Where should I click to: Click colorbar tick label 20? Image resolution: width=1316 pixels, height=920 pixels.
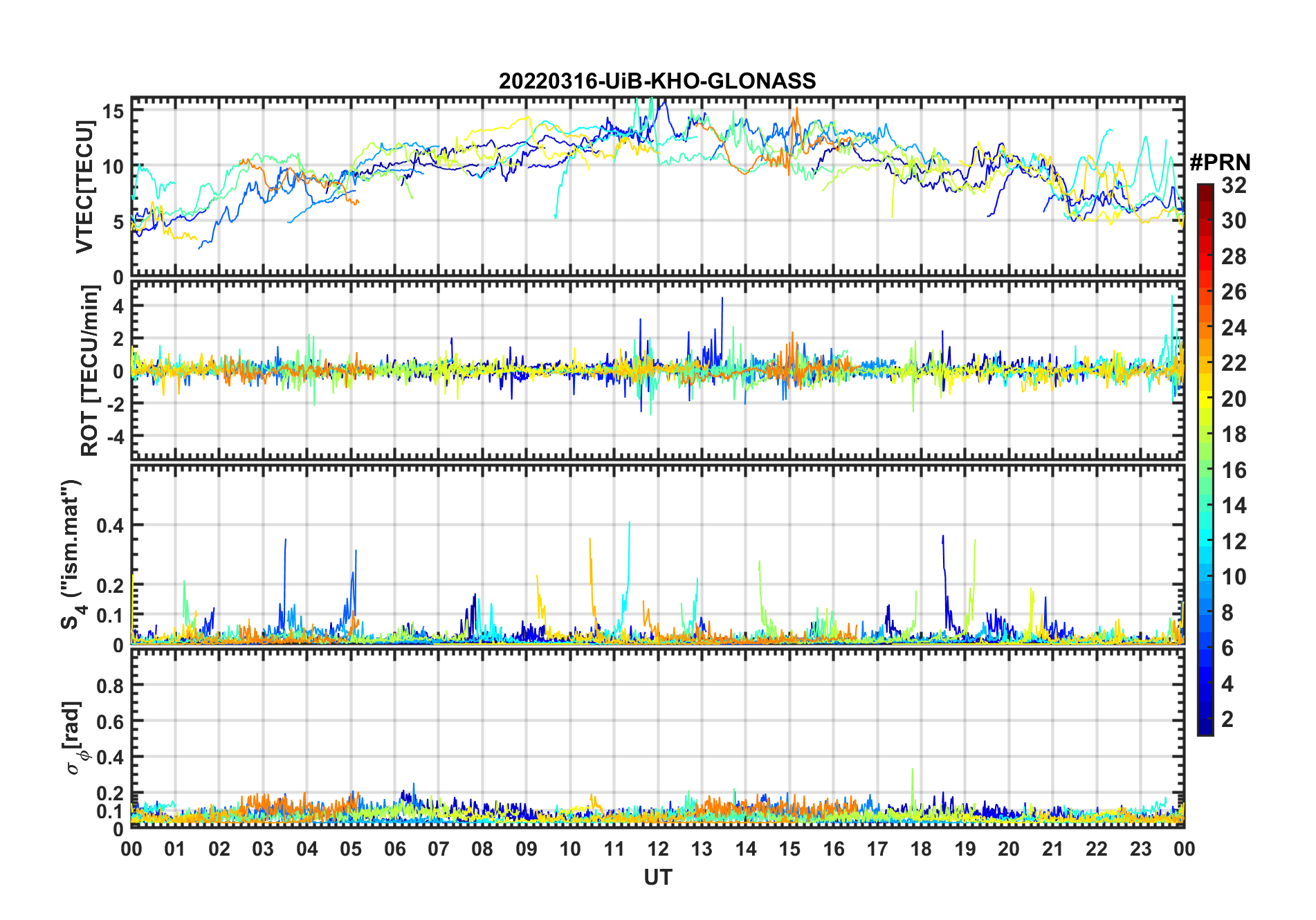[x=1234, y=398]
